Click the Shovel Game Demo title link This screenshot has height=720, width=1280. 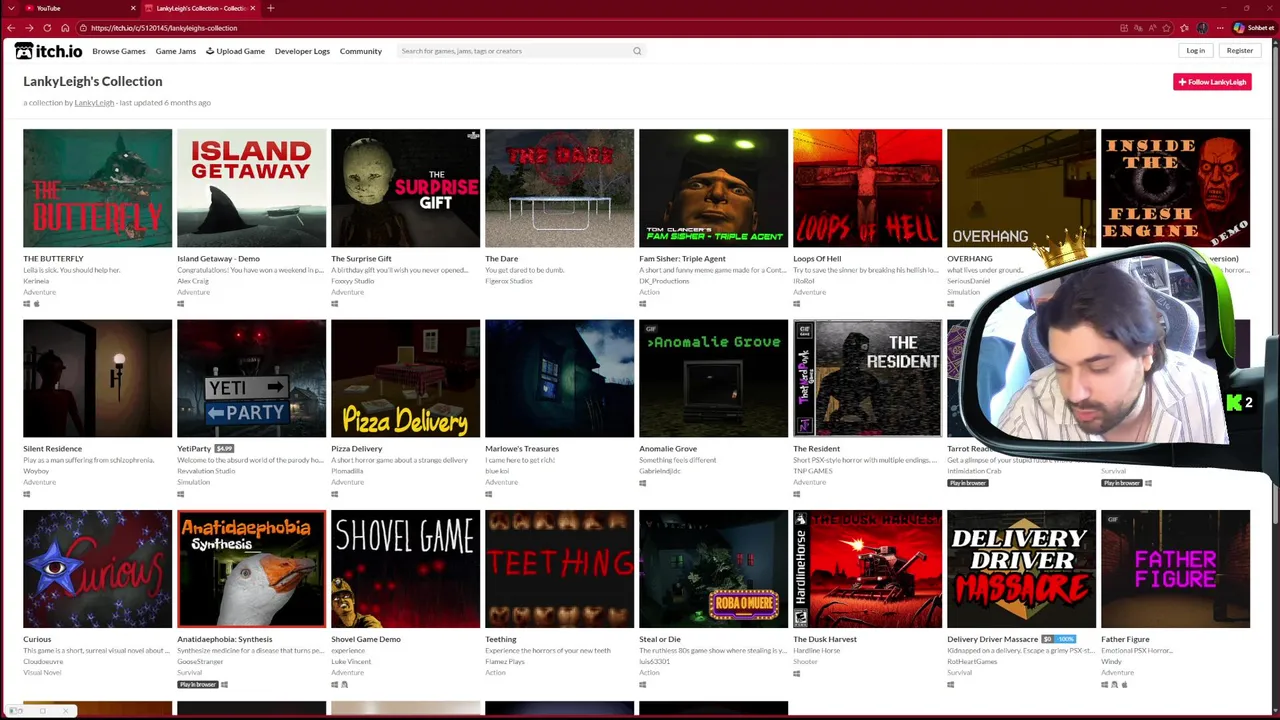[366, 639]
